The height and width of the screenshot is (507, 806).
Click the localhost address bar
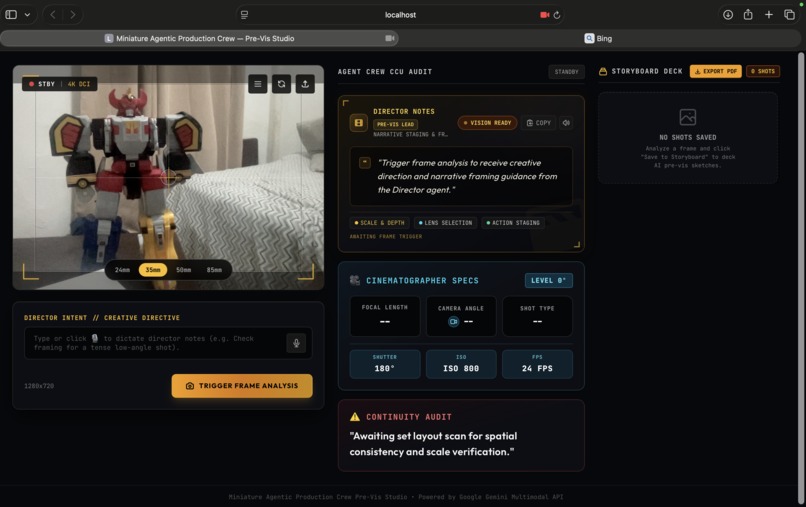pos(400,15)
